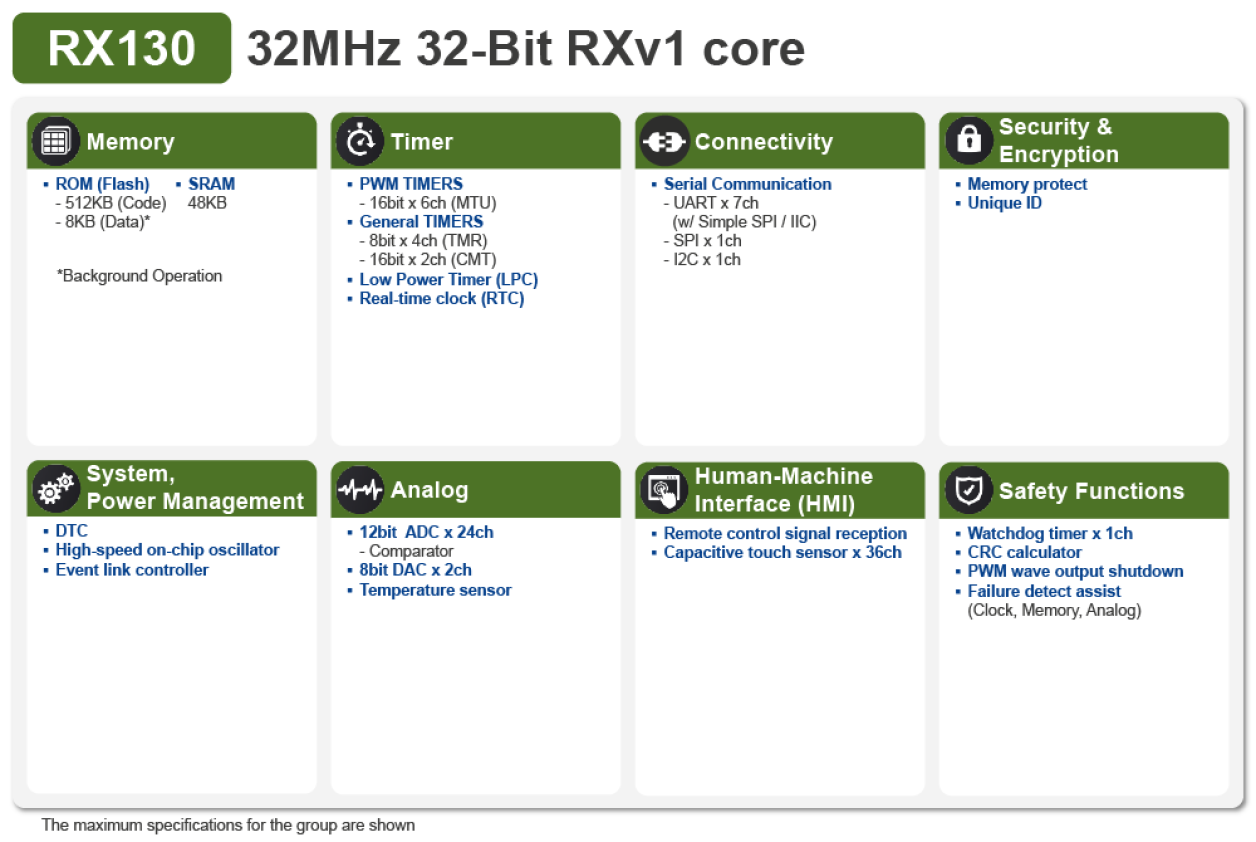Image resolution: width=1256 pixels, height=842 pixels.
Task: Click the Security & Encryption padlock icon
Action: (x=967, y=140)
